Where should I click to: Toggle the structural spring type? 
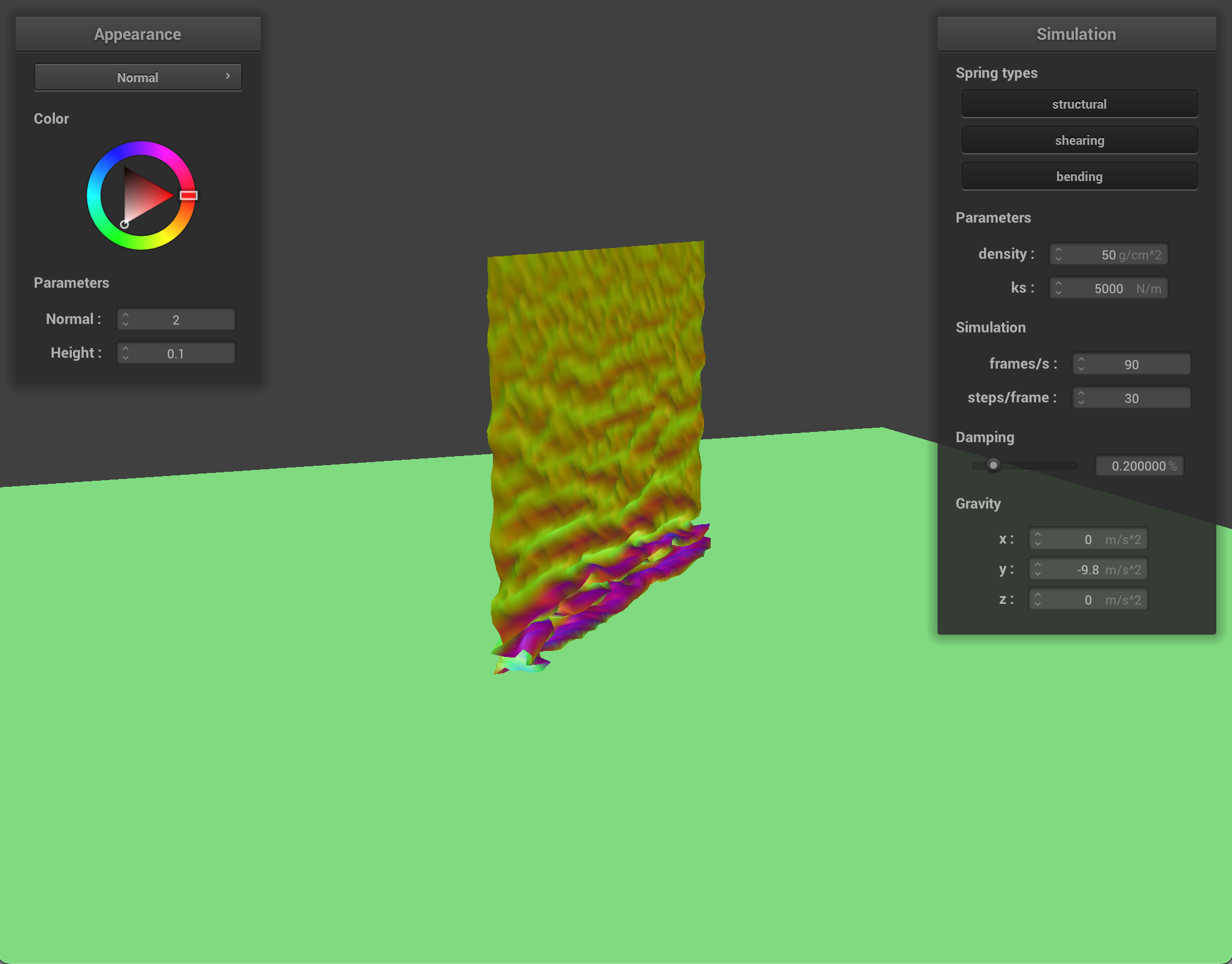pos(1079,104)
